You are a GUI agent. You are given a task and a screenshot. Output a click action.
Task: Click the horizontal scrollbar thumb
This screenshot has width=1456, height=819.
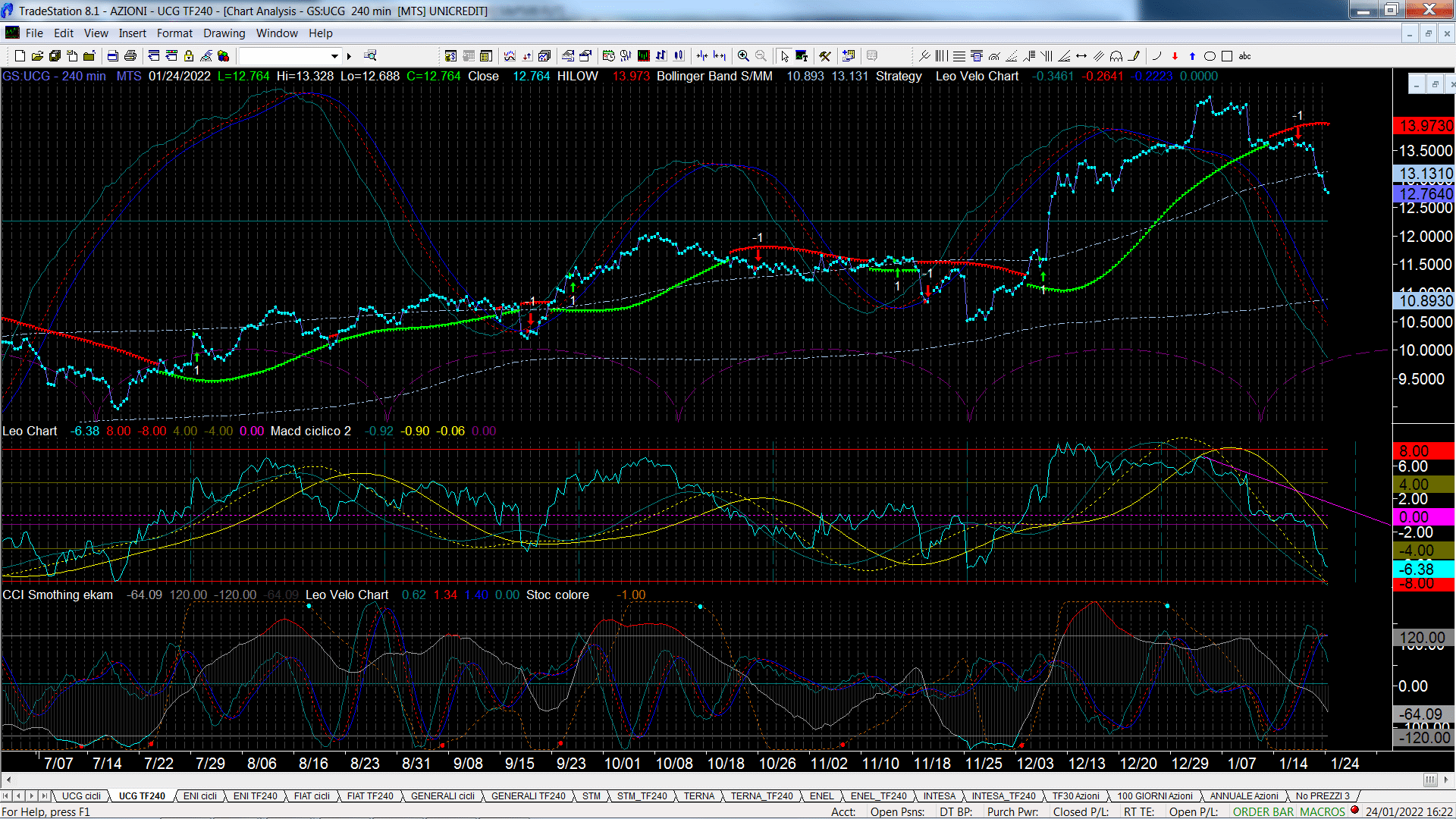pyautogui.click(x=1430, y=780)
